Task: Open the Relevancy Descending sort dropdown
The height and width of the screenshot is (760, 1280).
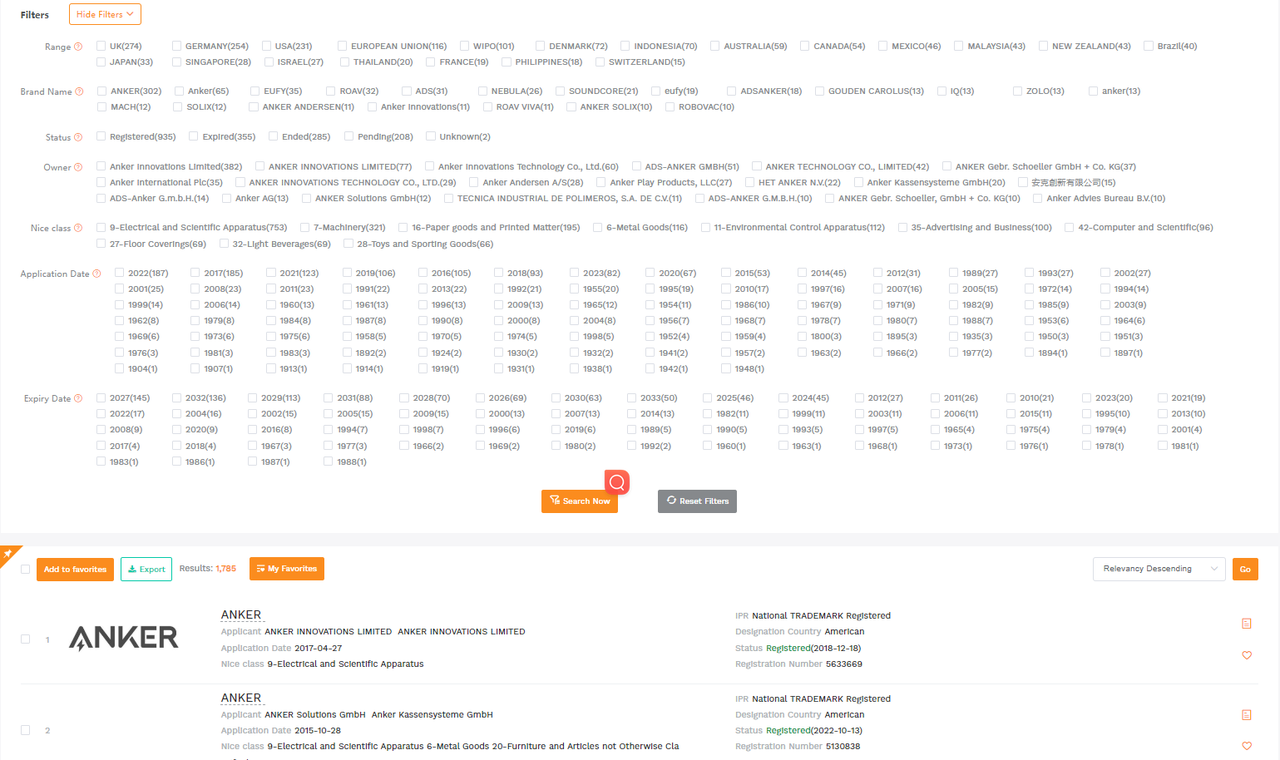Action: click(x=1159, y=569)
